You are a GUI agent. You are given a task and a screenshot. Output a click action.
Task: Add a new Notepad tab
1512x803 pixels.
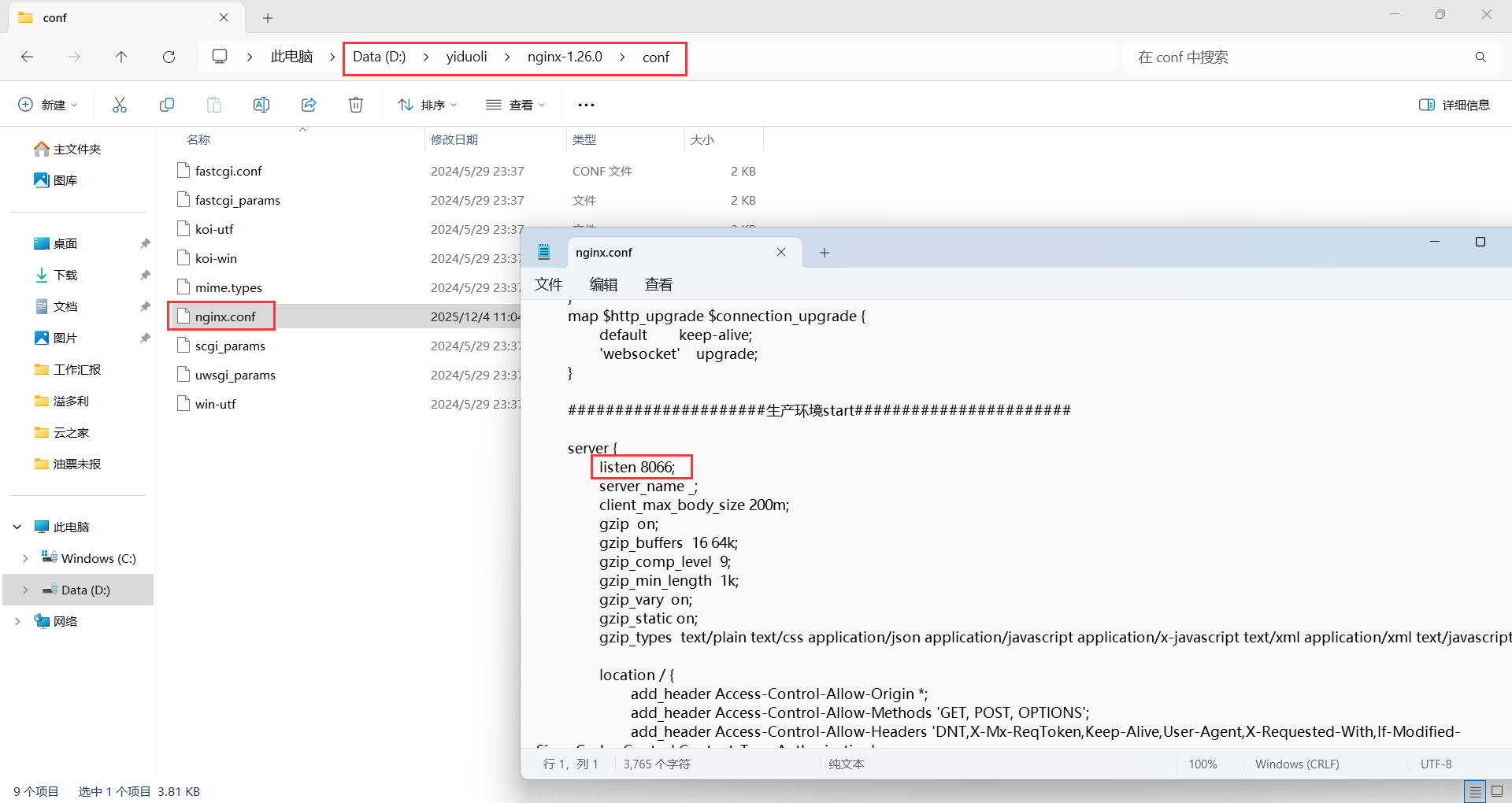coord(825,253)
